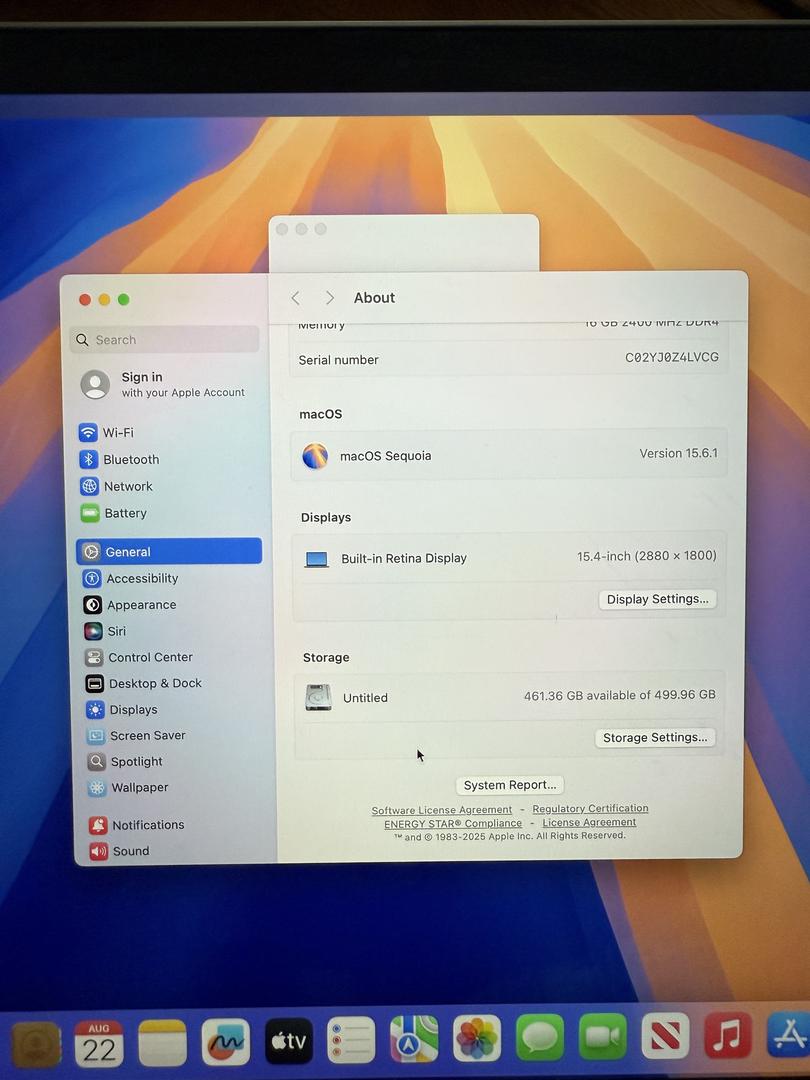Image resolution: width=810 pixels, height=1080 pixels.
Task: Click the System Report... button
Action: tap(510, 785)
